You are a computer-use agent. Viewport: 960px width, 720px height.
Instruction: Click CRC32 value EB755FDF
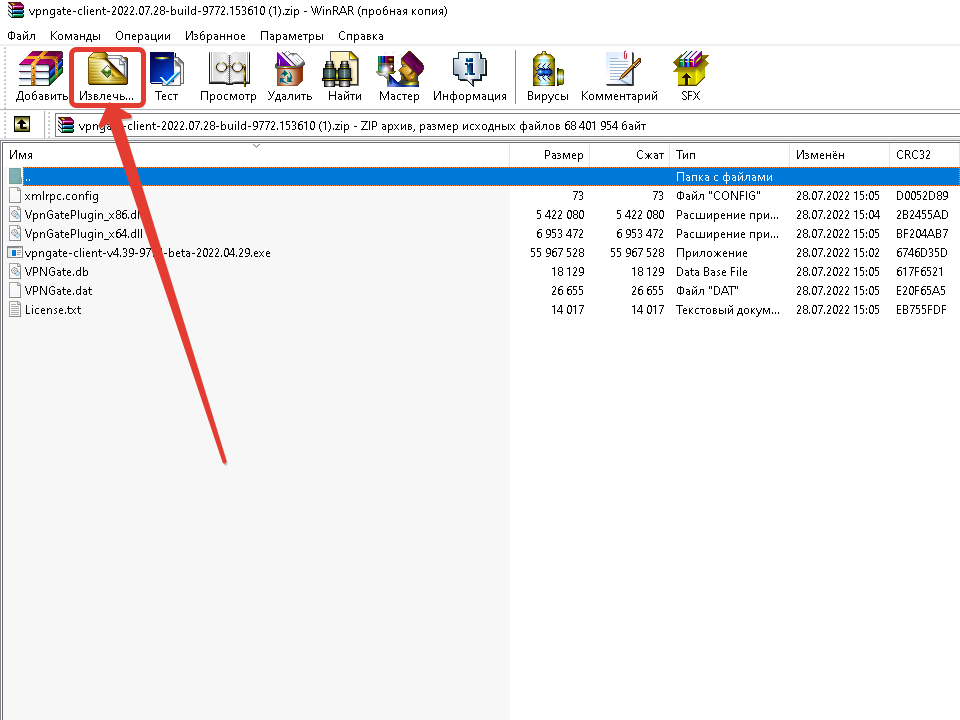click(921, 310)
